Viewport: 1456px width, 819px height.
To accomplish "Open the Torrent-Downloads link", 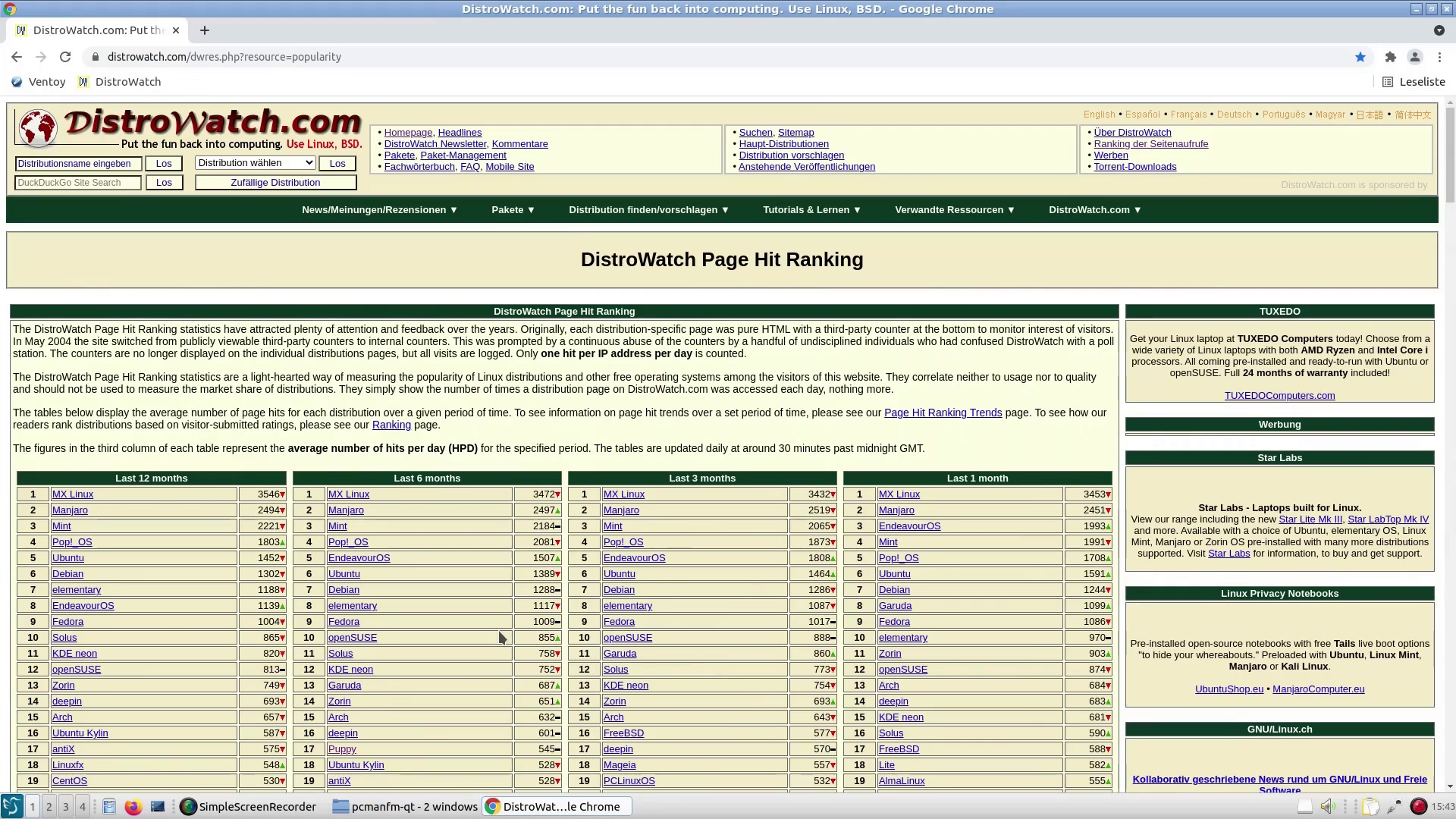I will coord(1134,167).
